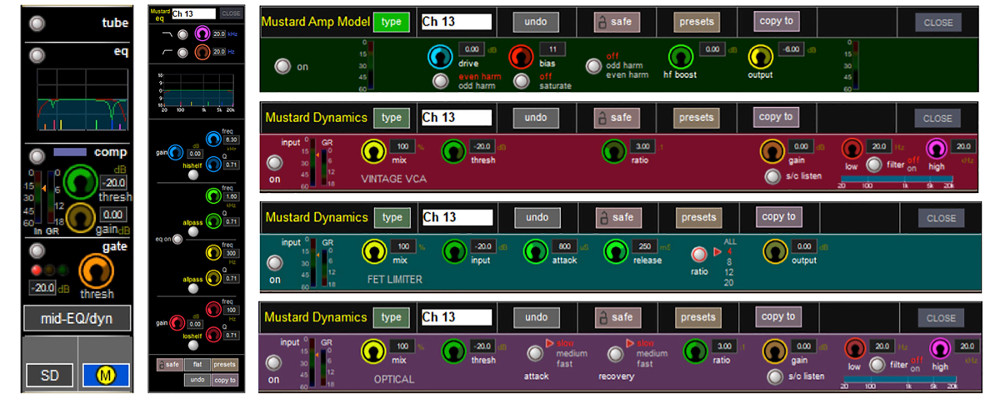Image resolution: width=1000 pixels, height=400 pixels.
Task: Toggle the tube button on the channel strip
Action: 38,24
